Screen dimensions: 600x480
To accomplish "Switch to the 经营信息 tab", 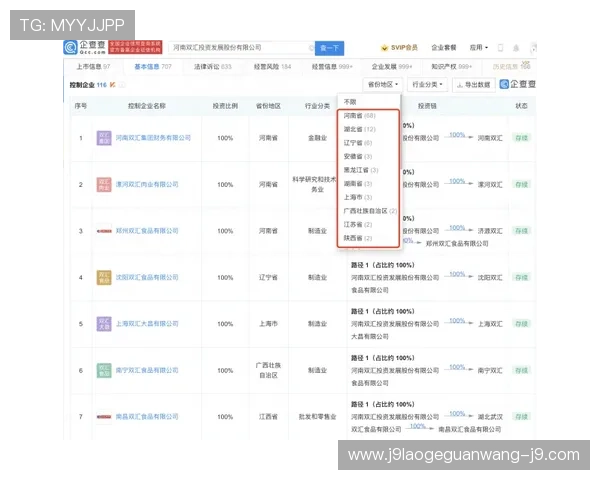I will pos(332,67).
